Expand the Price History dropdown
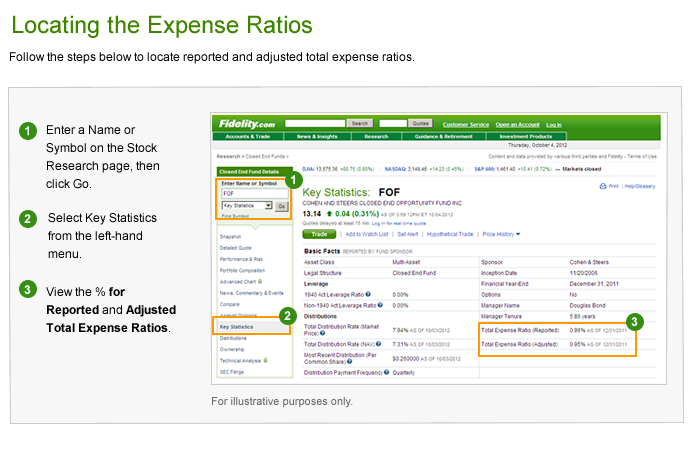The image size is (694, 460). pyautogui.click(x=502, y=233)
